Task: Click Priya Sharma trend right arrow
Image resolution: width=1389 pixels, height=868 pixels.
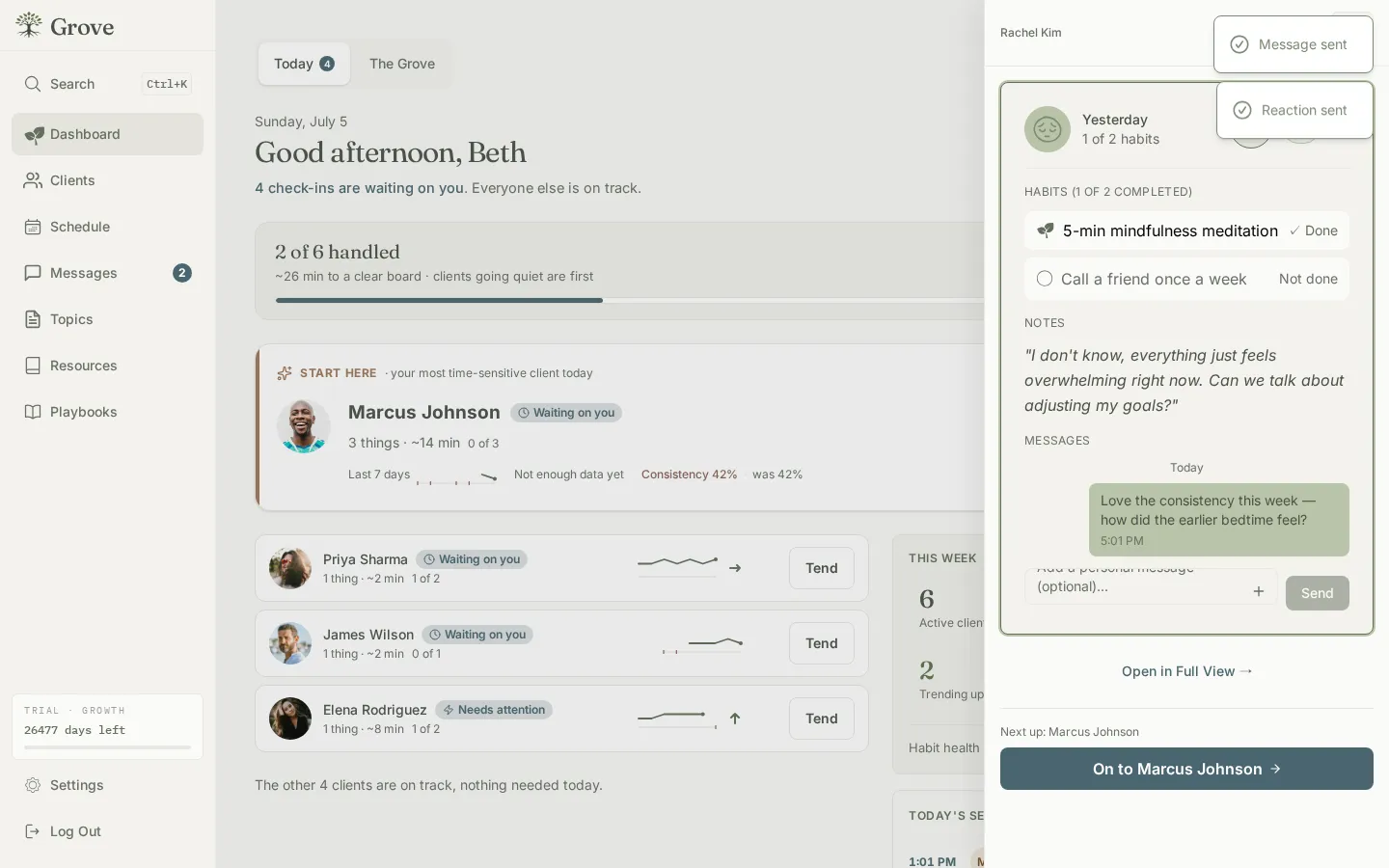Action: (735, 568)
